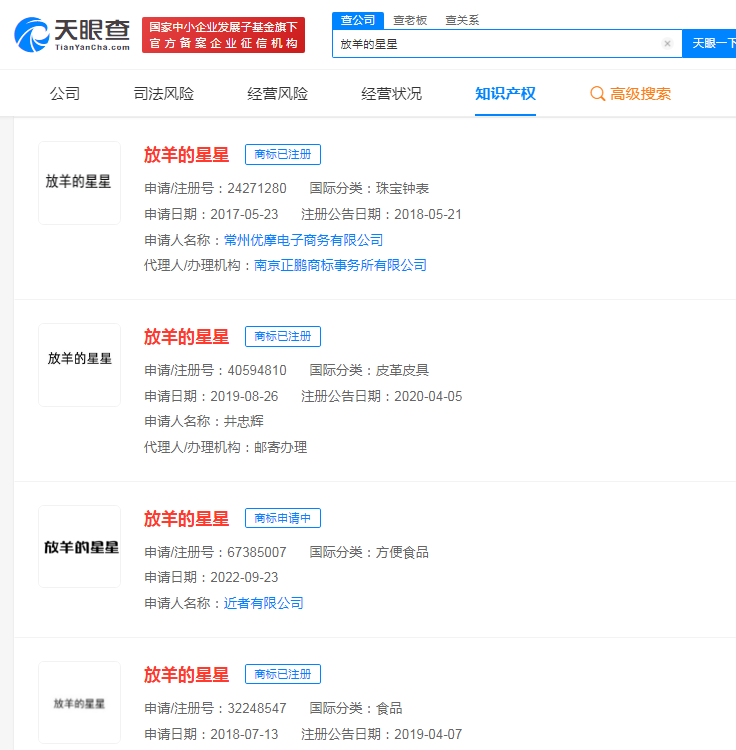The image size is (736, 750).
Task: Open 放羊的星星 title in 方便食品 result
Action: point(187,519)
